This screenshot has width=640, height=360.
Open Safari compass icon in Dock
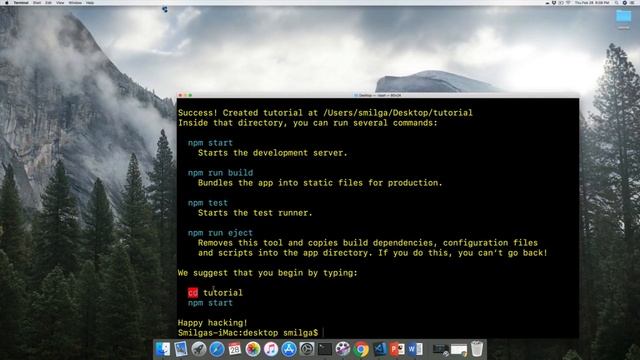point(217,349)
